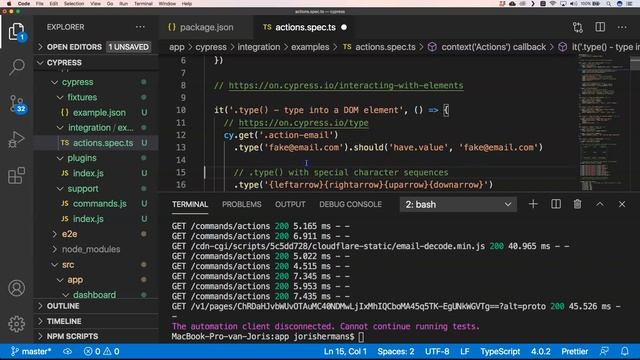Image resolution: width=640 pixels, height=360 pixels.
Task: Click breadcrumb 'integration' path segment
Action: tap(259, 47)
